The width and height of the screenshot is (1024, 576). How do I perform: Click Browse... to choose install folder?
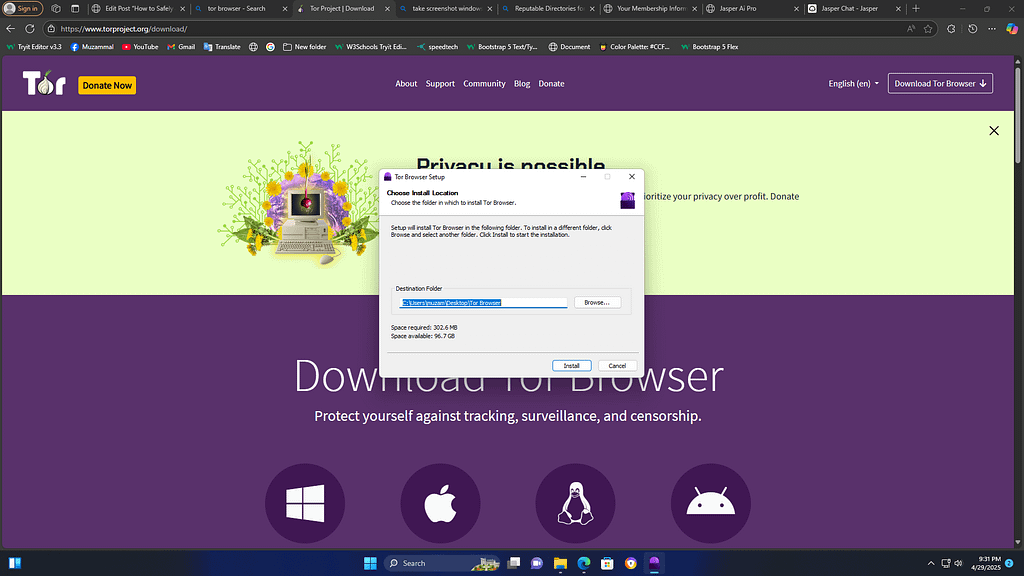(597, 302)
